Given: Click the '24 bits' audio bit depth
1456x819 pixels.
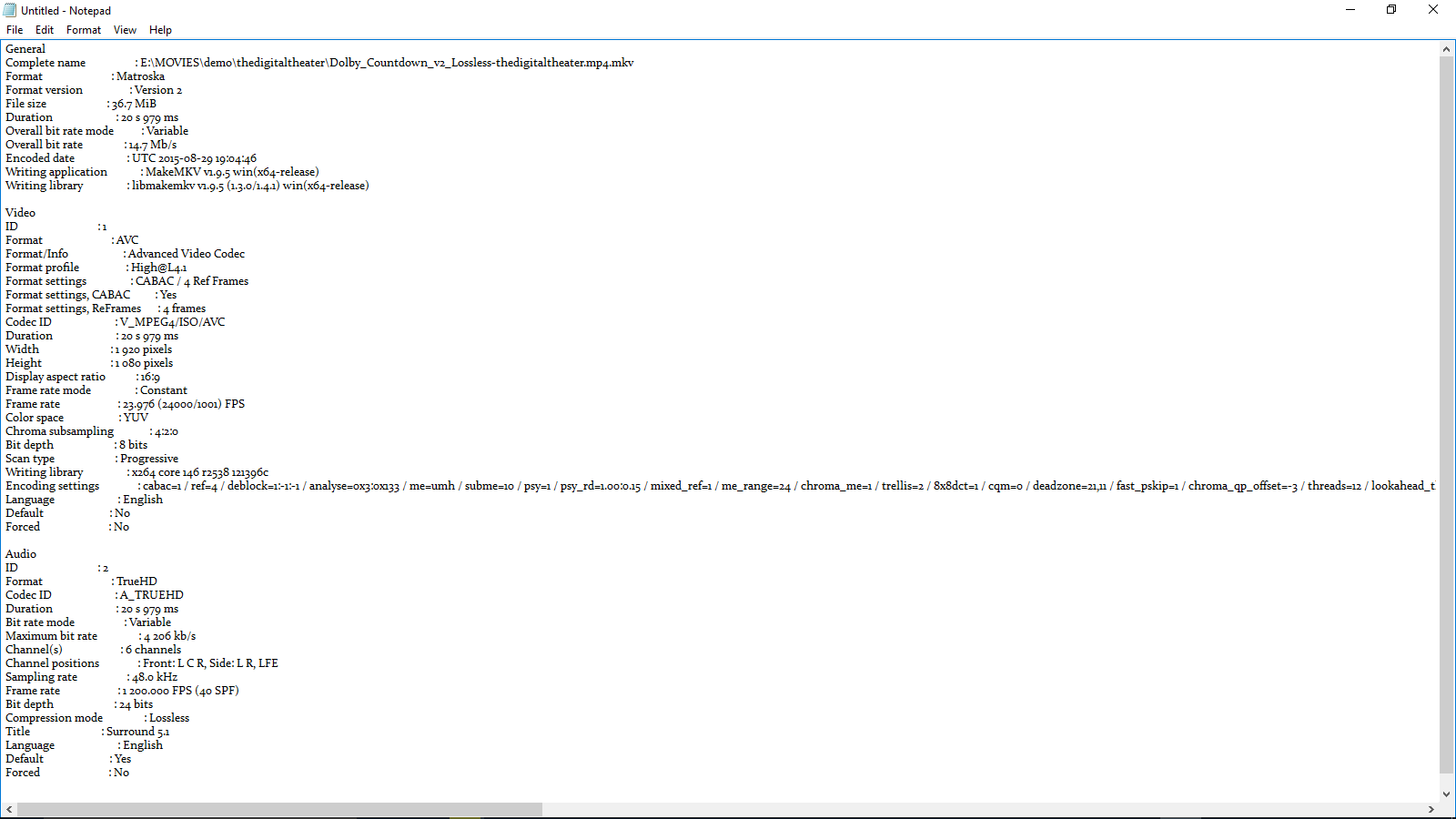Looking at the screenshot, I should [x=136, y=704].
